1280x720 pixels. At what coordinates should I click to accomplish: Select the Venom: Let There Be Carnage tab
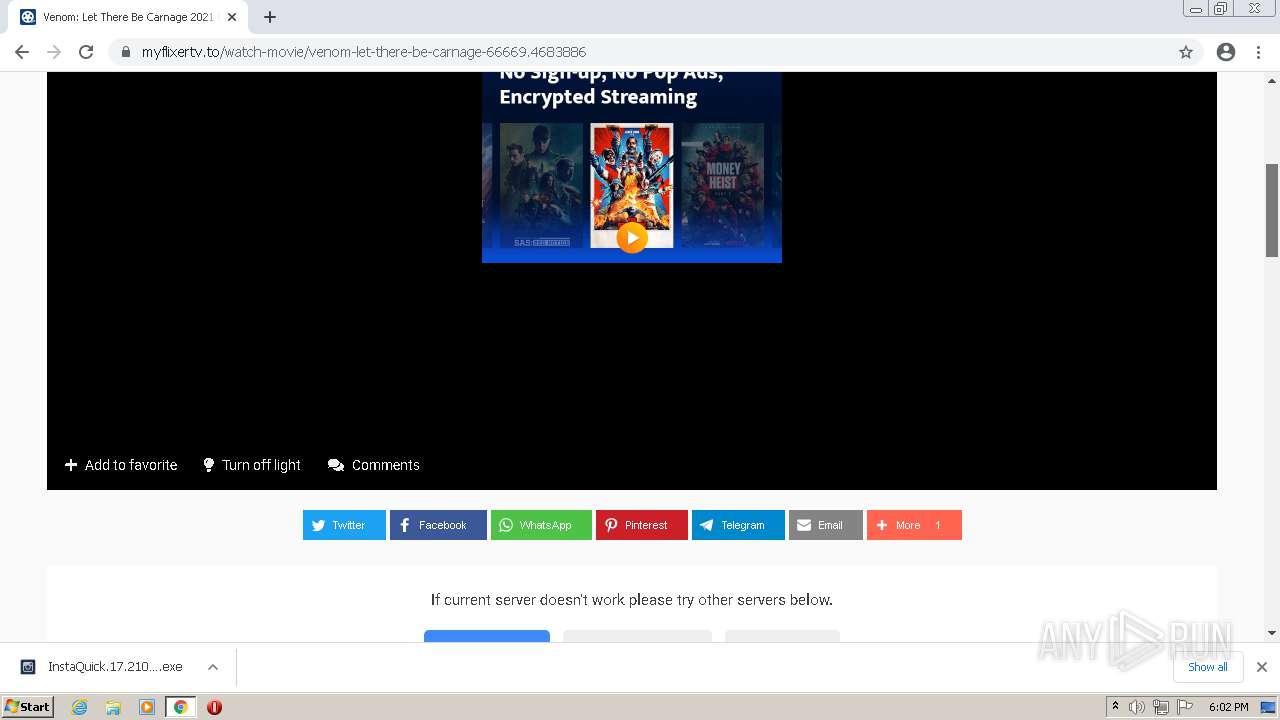128,17
